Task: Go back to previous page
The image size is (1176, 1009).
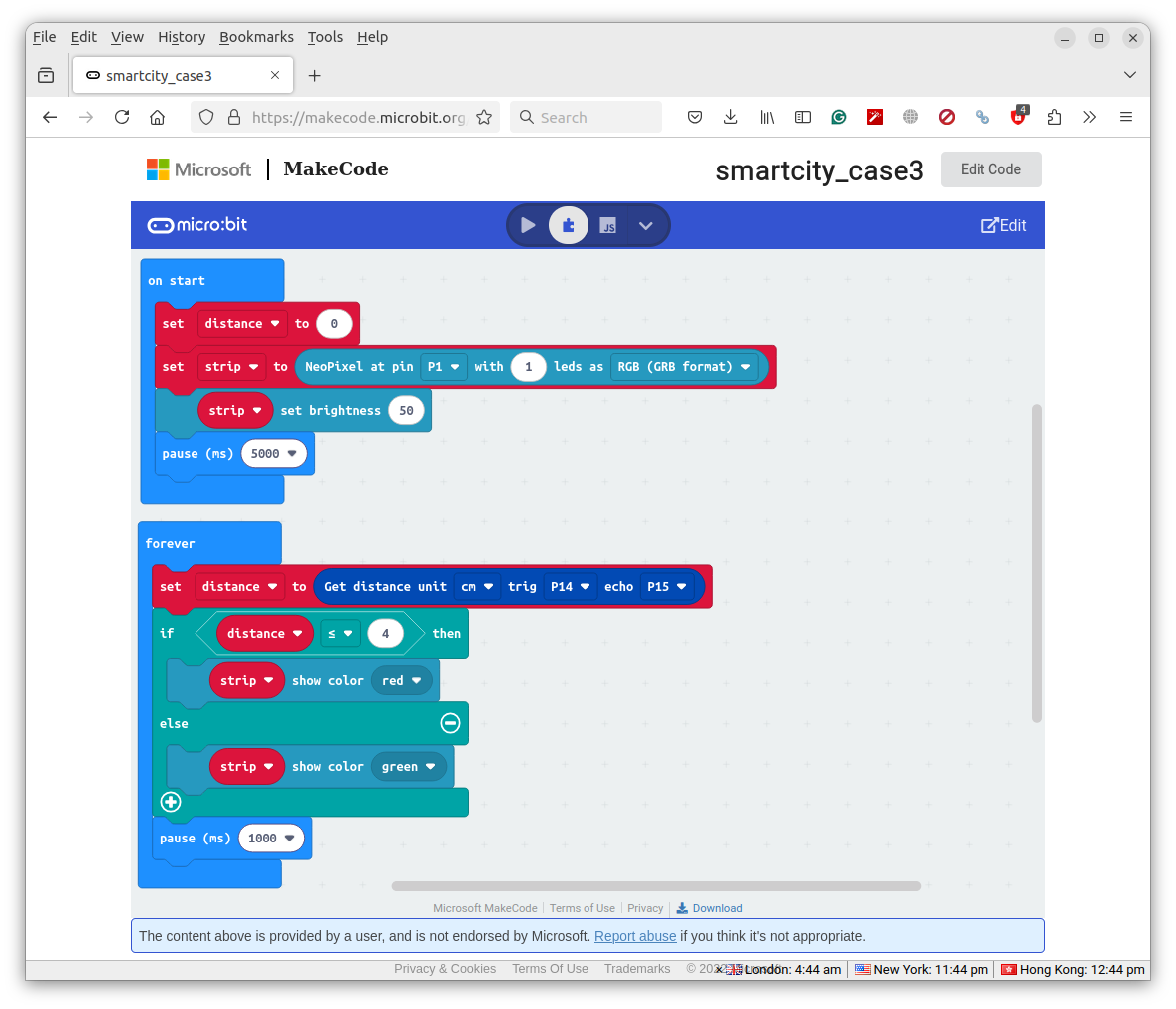Action: tap(50, 117)
